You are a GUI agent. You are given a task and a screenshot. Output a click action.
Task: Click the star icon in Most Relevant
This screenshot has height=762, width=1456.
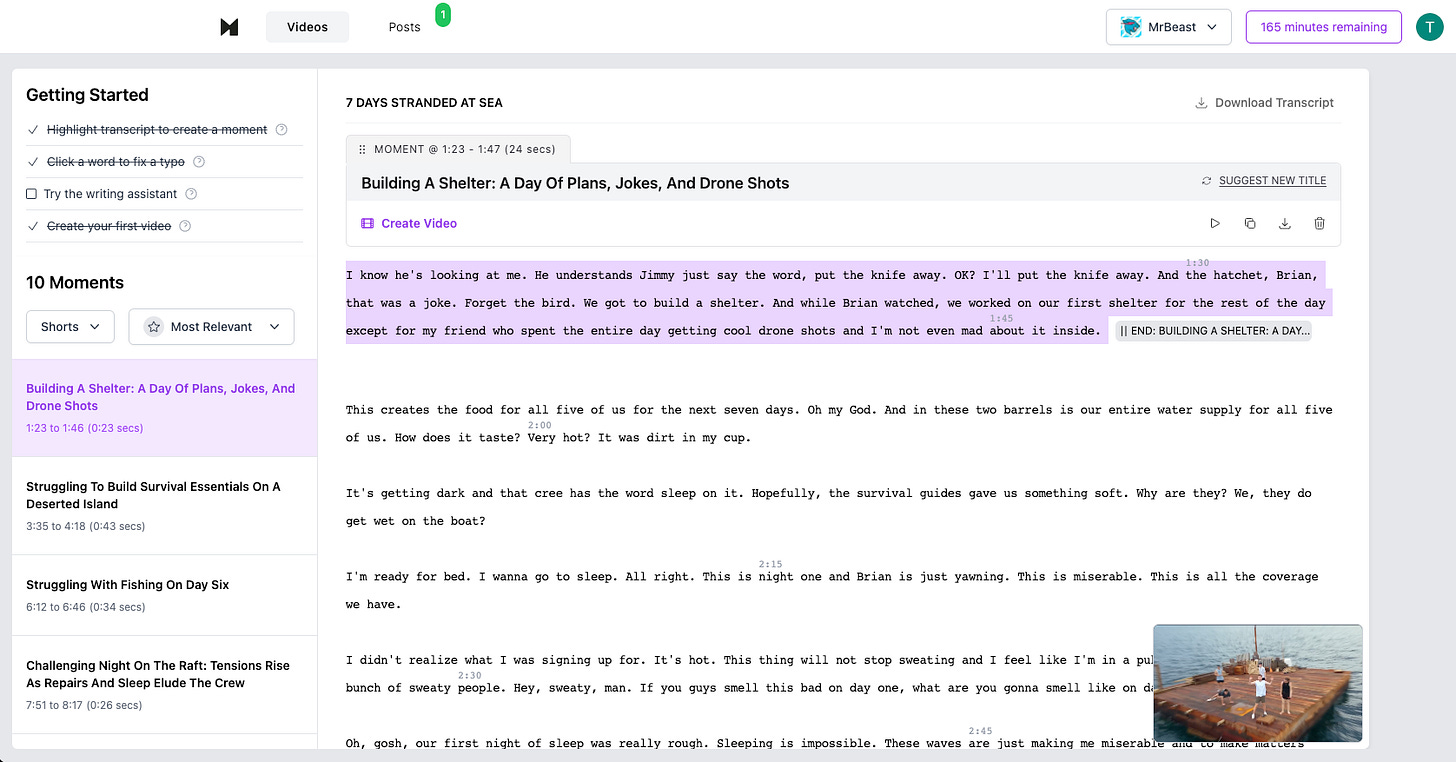pos(153,326)
